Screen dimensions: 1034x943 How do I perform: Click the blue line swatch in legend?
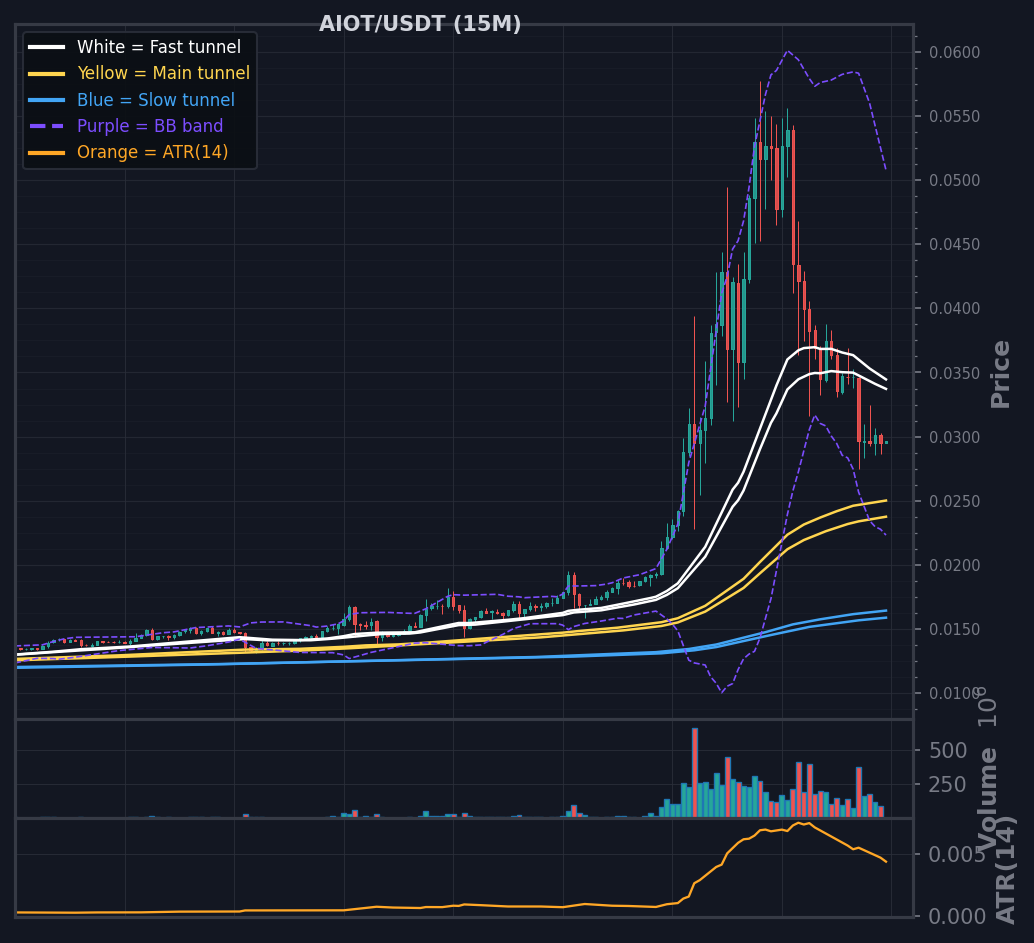click(x=47, y=100)
